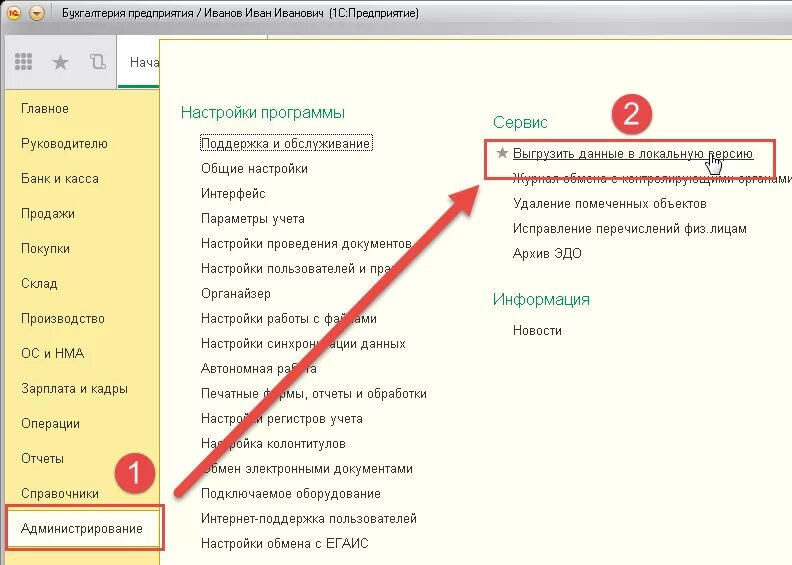This screenshot has height=565, width=792.
Task: Open Интерфейс settings
Action: [233, 193]
